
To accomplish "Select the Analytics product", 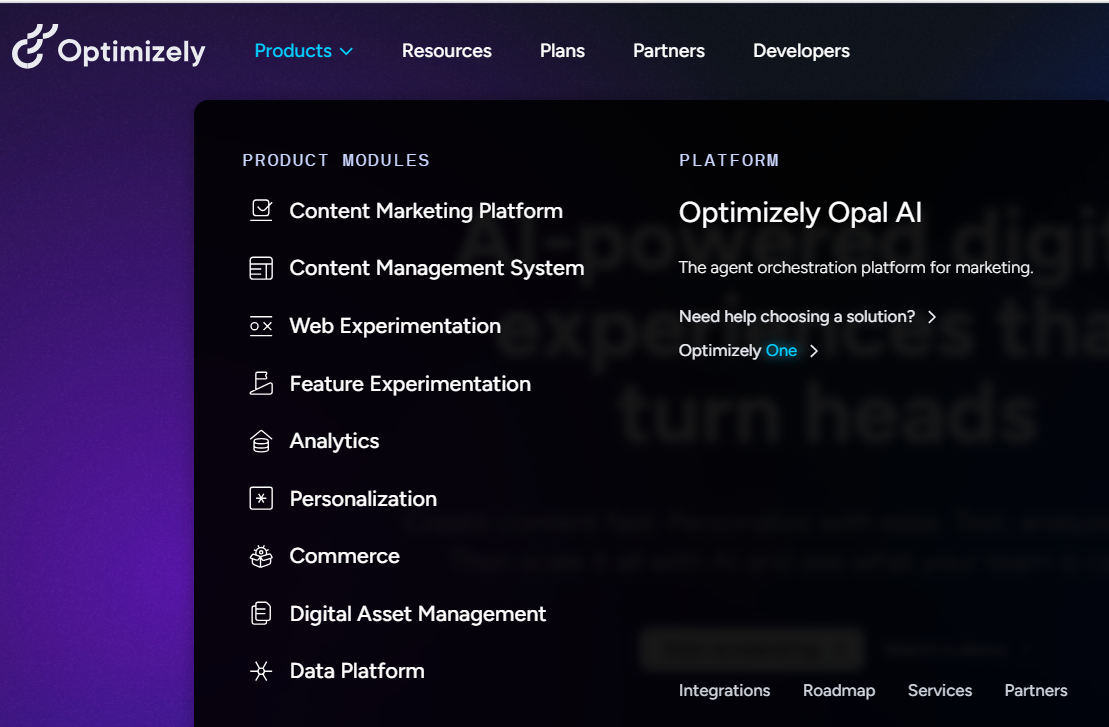I will tap(335, 441).
